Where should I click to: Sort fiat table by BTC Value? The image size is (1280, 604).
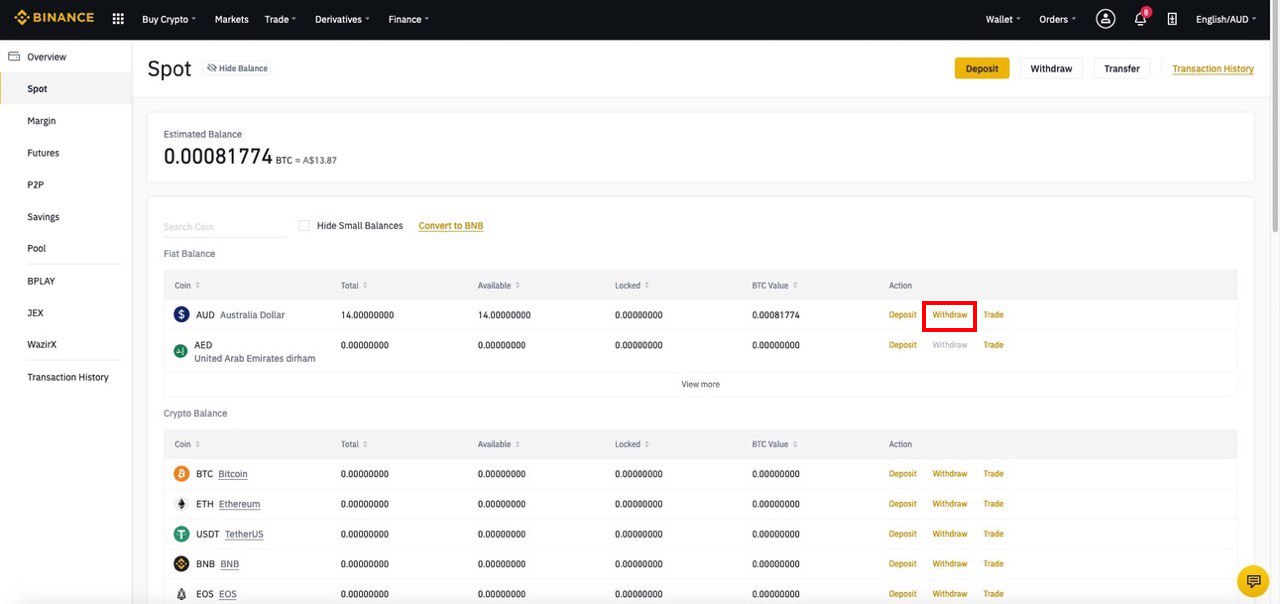pyautogui.click(x=775, y=285)
